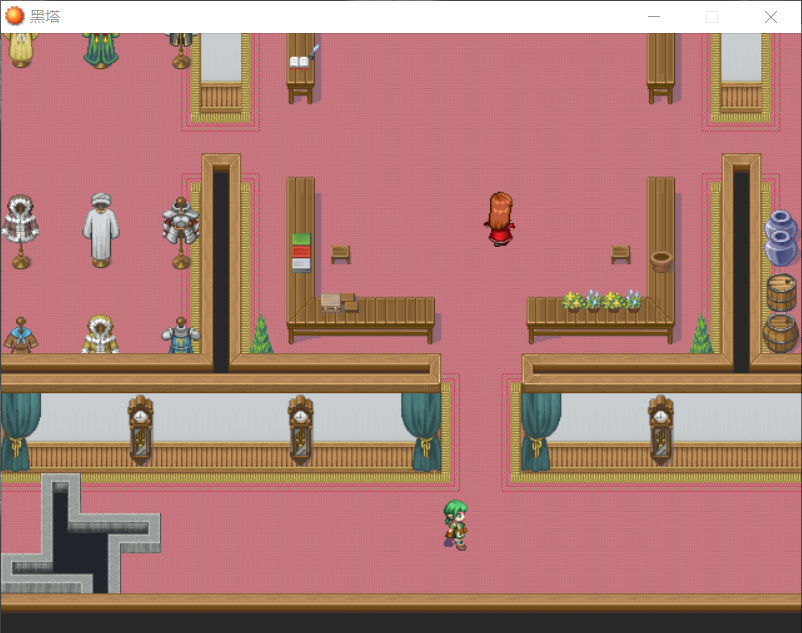The width and height of the screenshot is (802, 633).
Task: Close the 黑塔 game window
Action: point(771,17)
